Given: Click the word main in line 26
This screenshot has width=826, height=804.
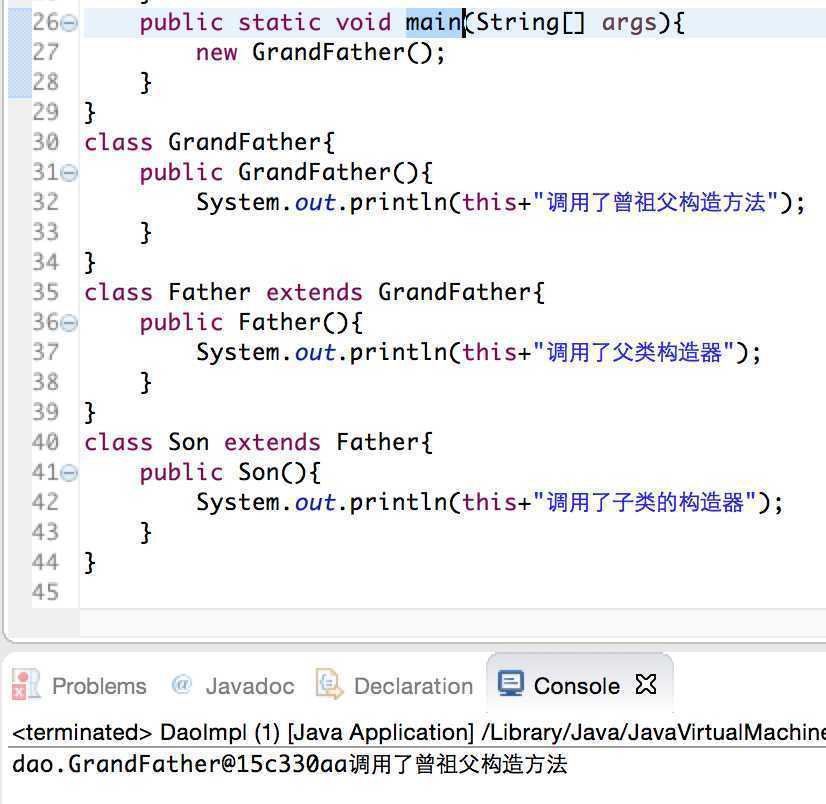Looking at the screenshot, I should pyautogui.click(x=434, y=23).
